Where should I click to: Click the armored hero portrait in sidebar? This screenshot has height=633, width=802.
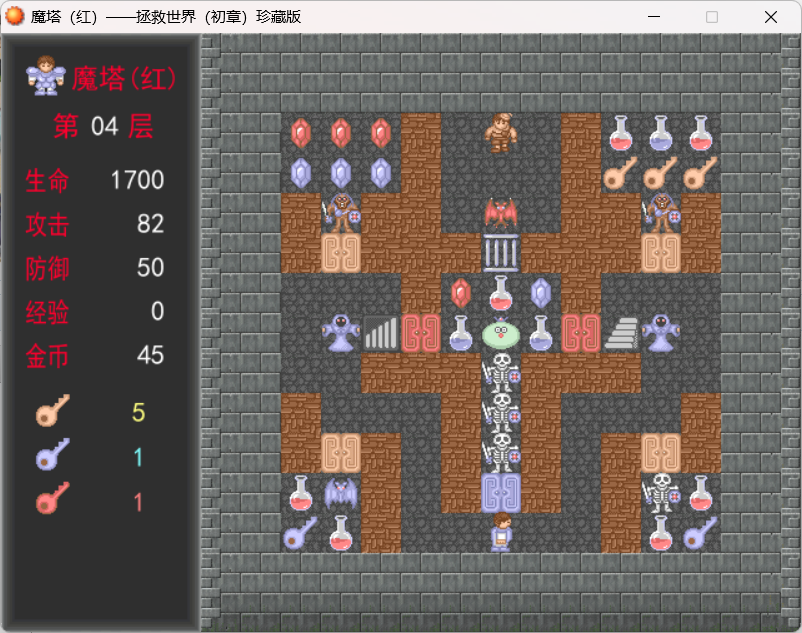click(46, 76)
